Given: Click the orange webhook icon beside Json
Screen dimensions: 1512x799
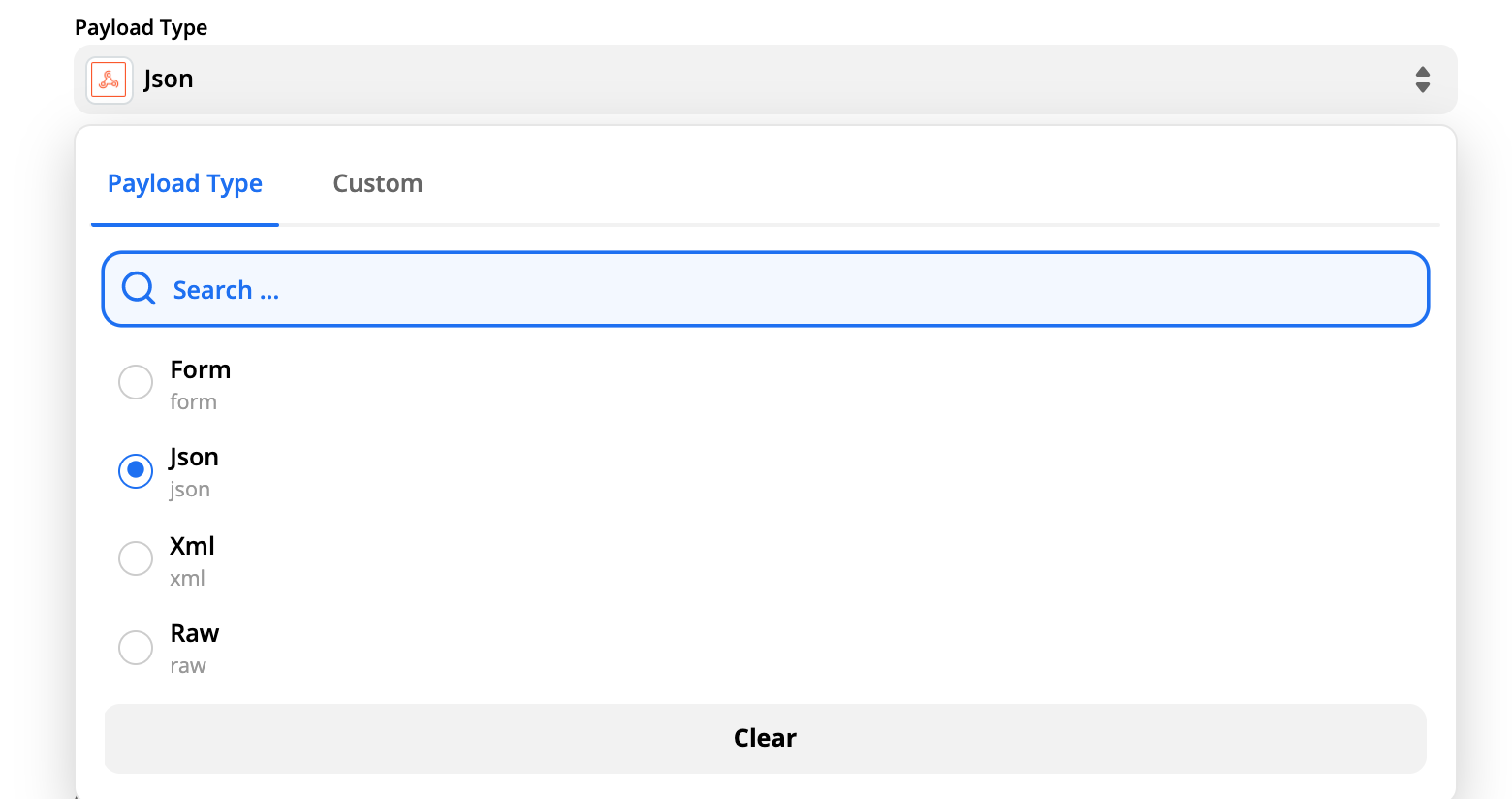Looking at the screenshot, I should [x=109, y=80].
